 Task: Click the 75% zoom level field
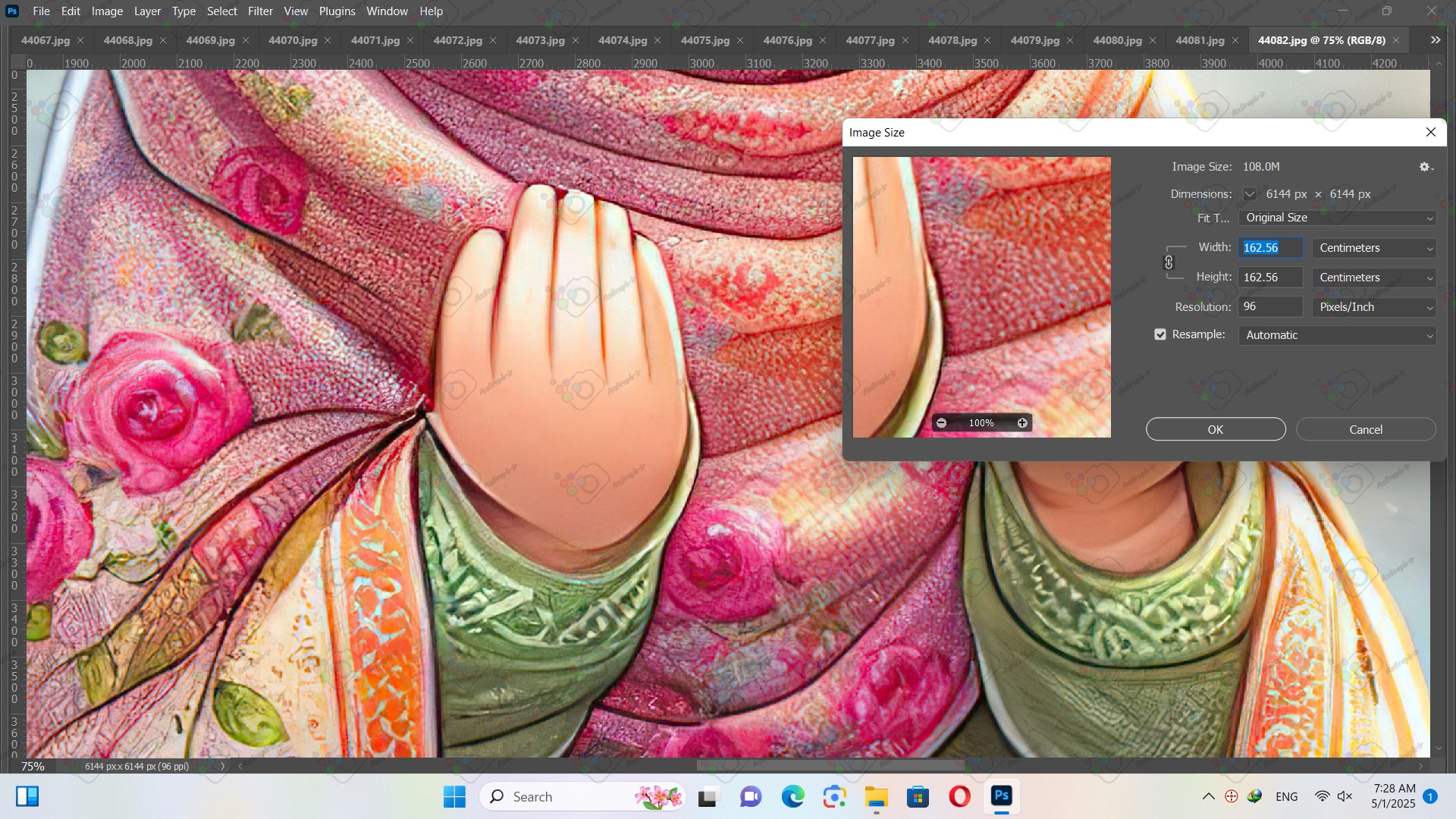pyautogui.click(x=33, y=767)
